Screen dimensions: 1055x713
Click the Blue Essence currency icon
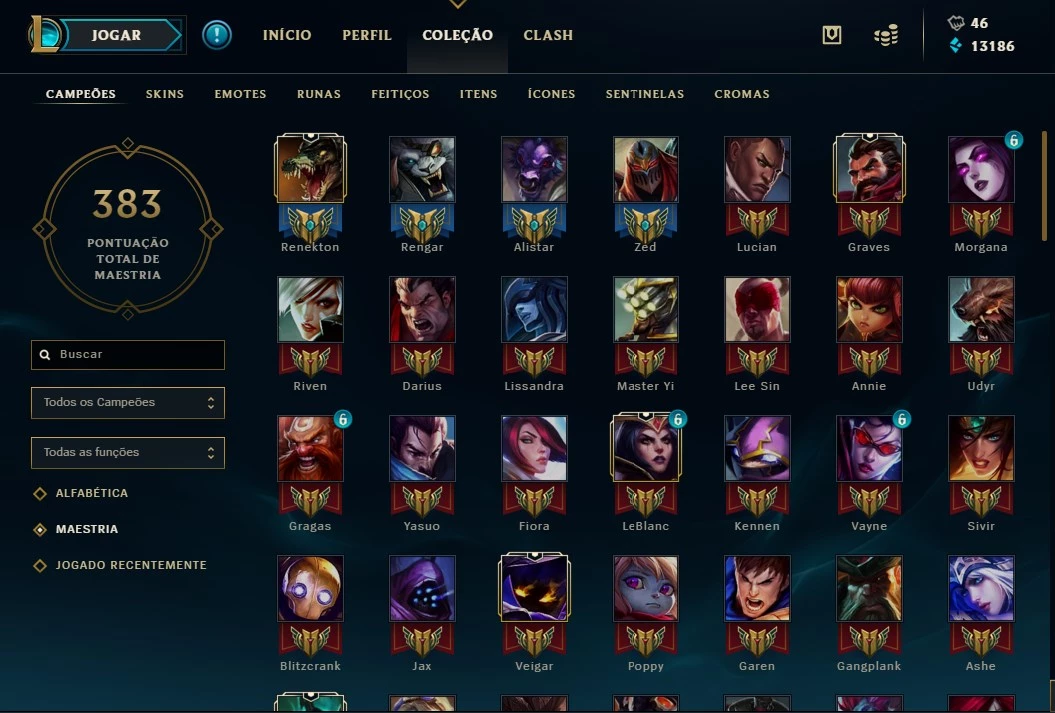pos(955,46)
